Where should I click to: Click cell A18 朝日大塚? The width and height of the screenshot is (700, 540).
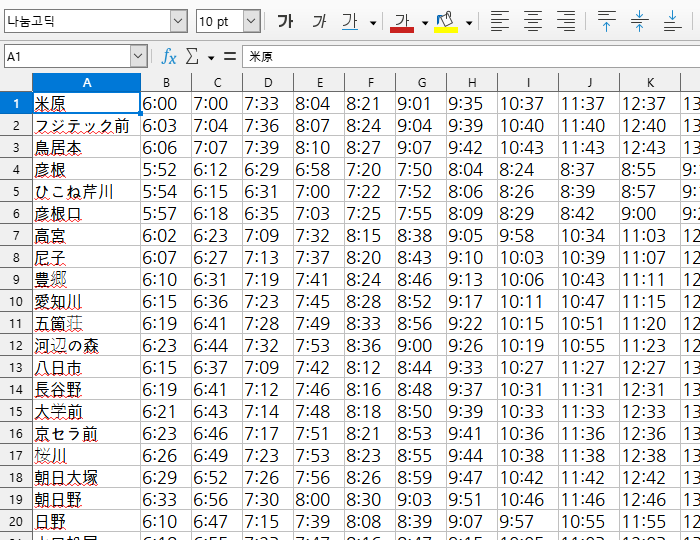pos(87,478)
